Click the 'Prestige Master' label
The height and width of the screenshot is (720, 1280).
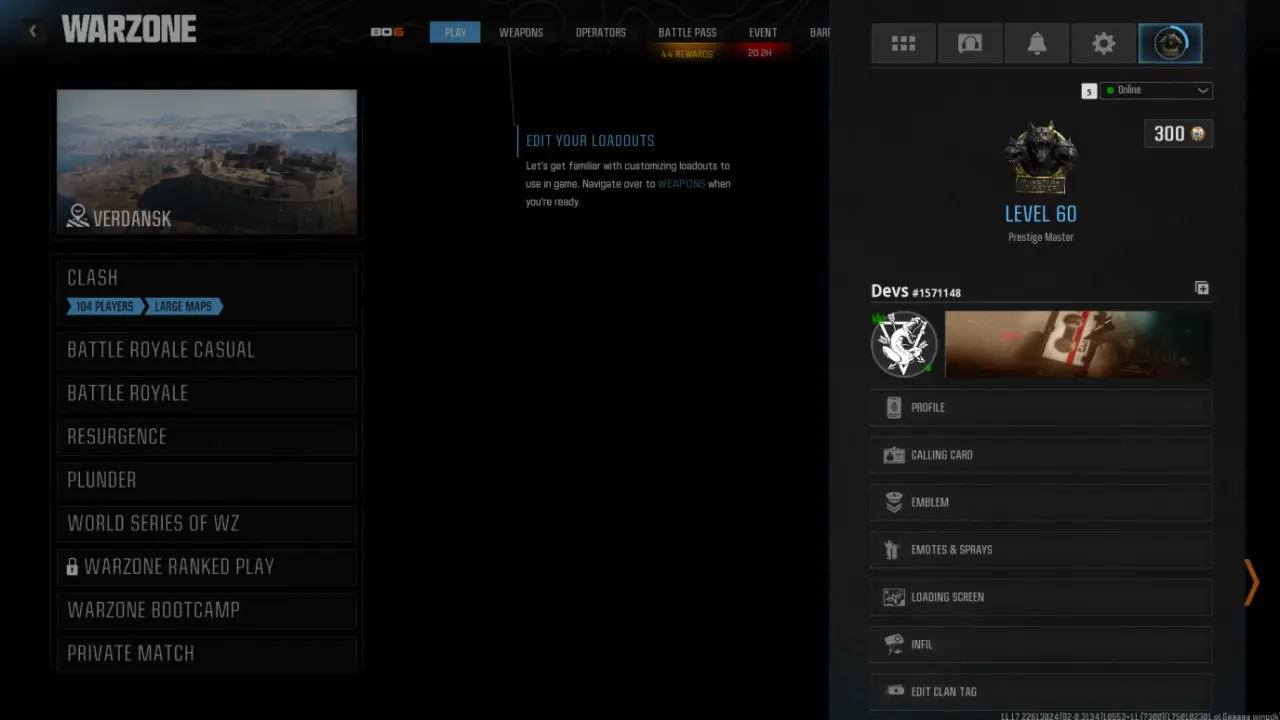pyautogui.click(x=1041, y=238)
